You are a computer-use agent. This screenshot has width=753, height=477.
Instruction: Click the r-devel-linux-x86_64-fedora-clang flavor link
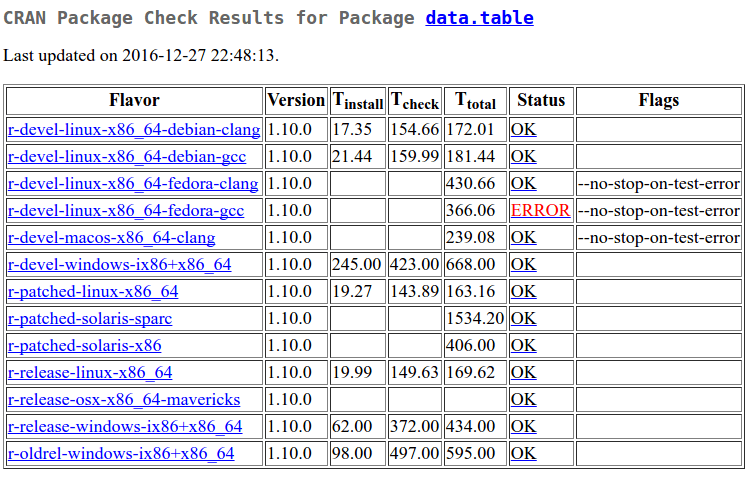tap(133, 184)
